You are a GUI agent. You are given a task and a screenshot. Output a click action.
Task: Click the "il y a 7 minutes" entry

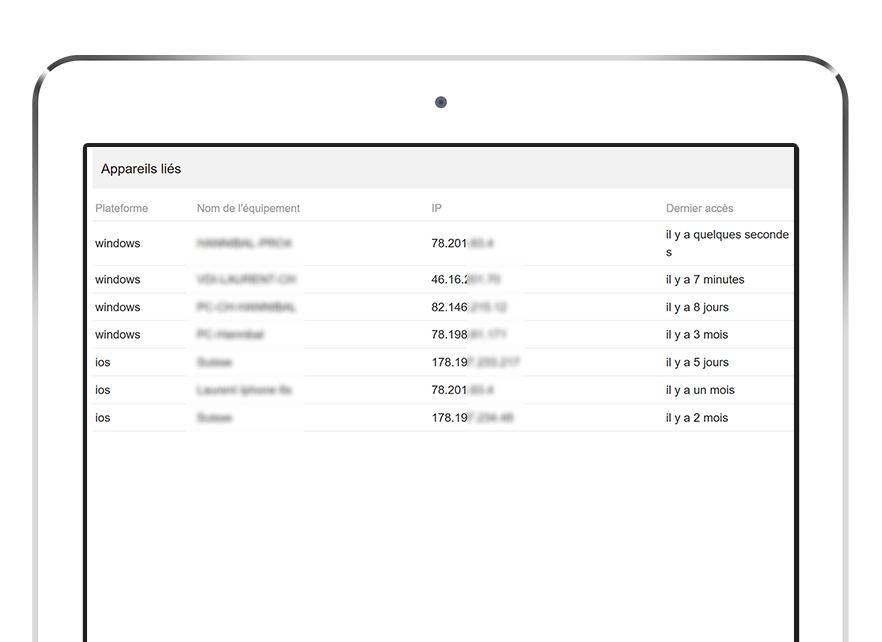click(705, 280)
